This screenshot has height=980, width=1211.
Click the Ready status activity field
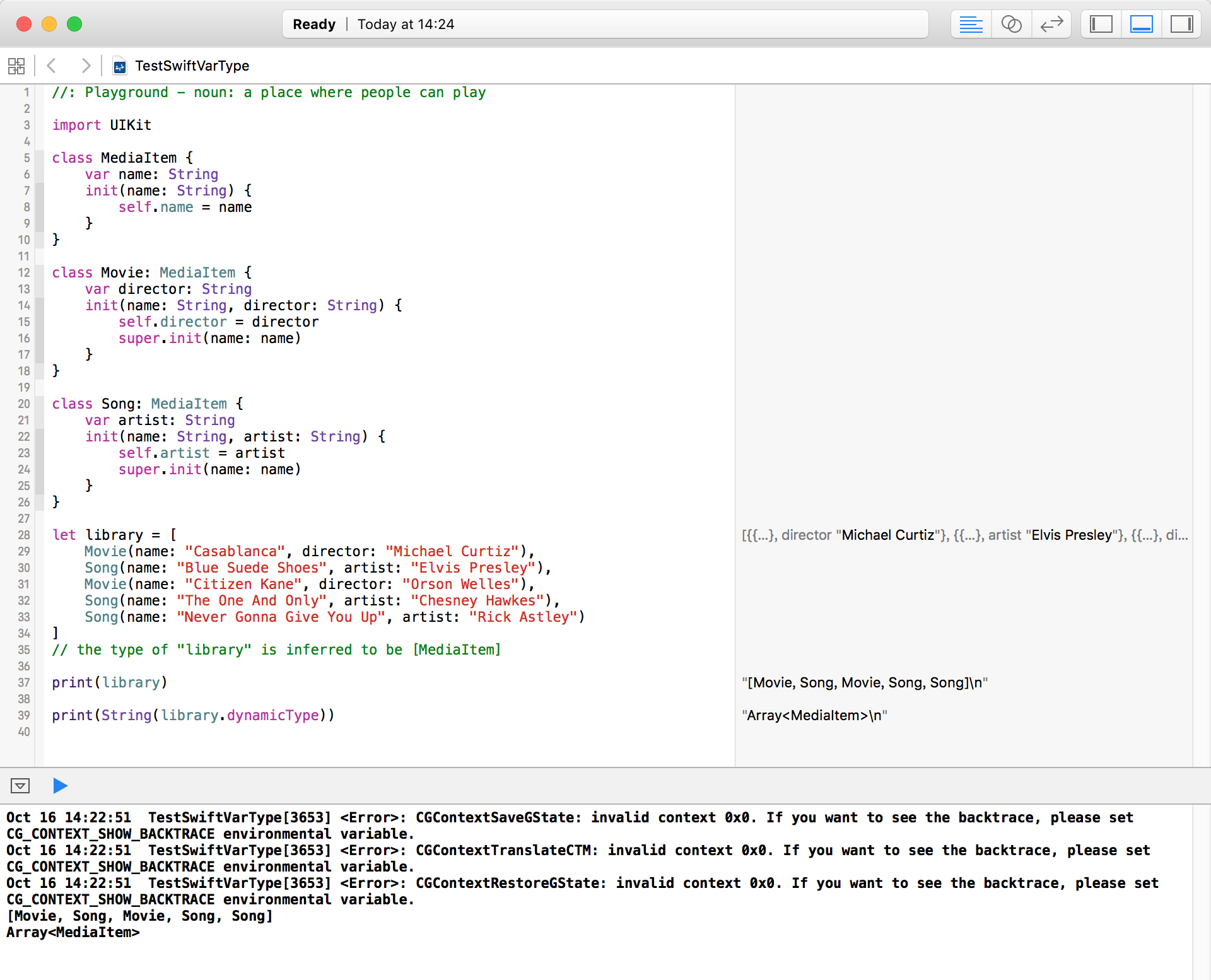point(605,25)
